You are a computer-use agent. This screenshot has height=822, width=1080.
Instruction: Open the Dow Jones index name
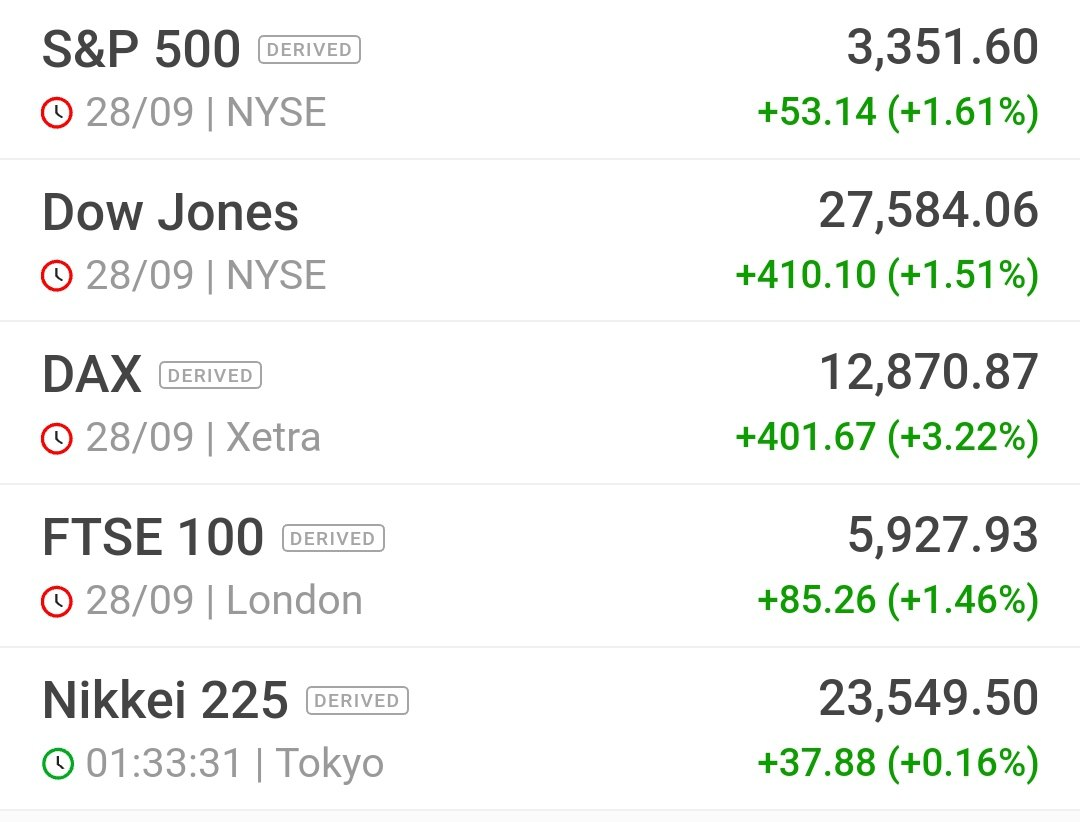(x=170, y=212)
